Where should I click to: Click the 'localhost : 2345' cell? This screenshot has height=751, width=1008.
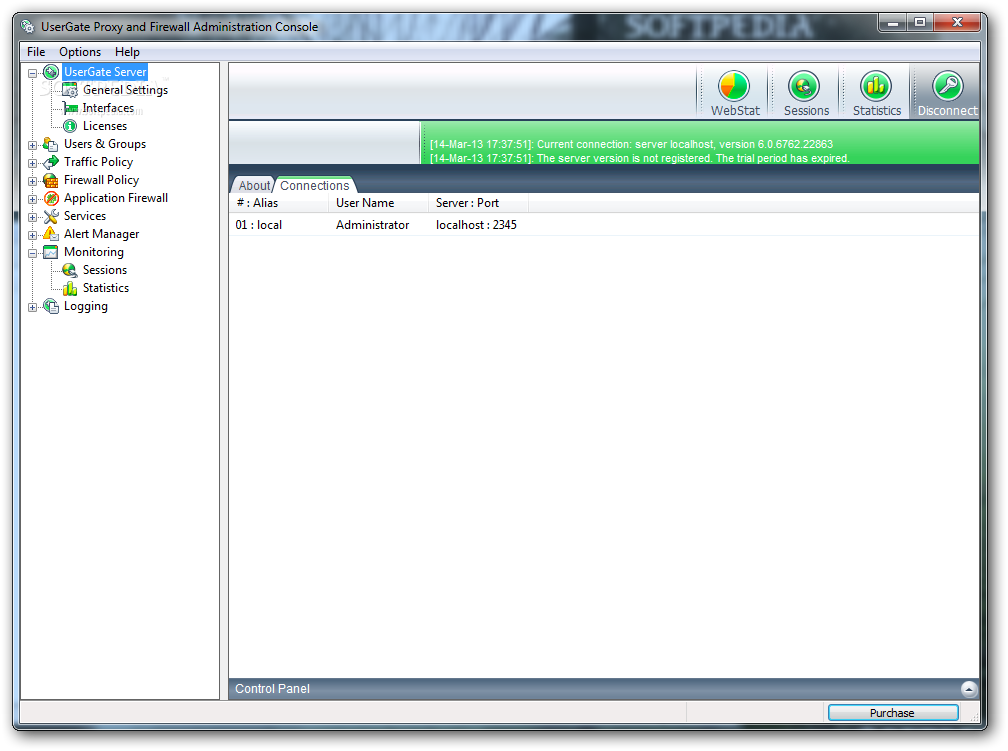pyautogui.click(x=476, y=225)
